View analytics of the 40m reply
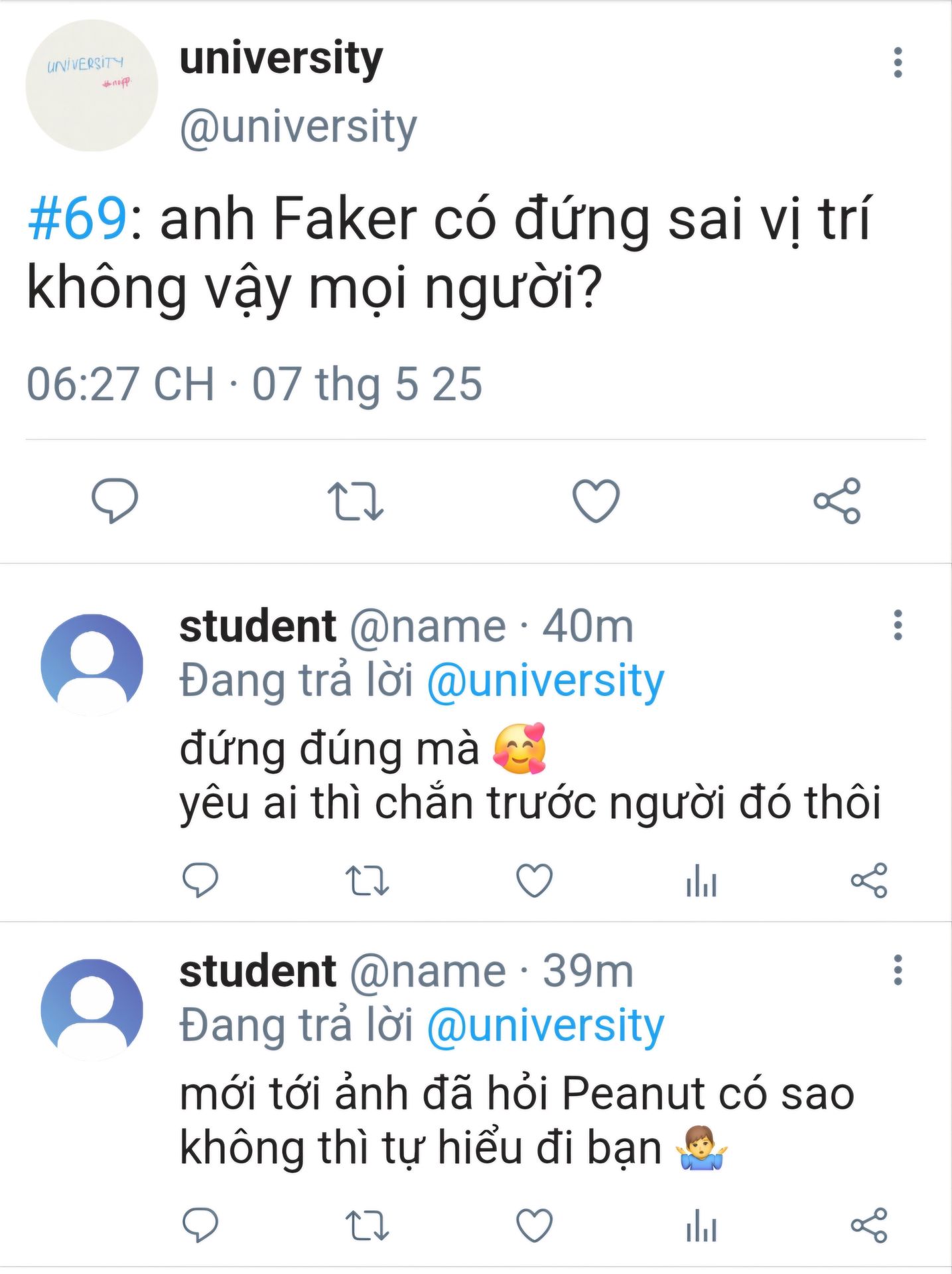The height and width of the screenshot is (1274, 952). (x=701, y=881)
